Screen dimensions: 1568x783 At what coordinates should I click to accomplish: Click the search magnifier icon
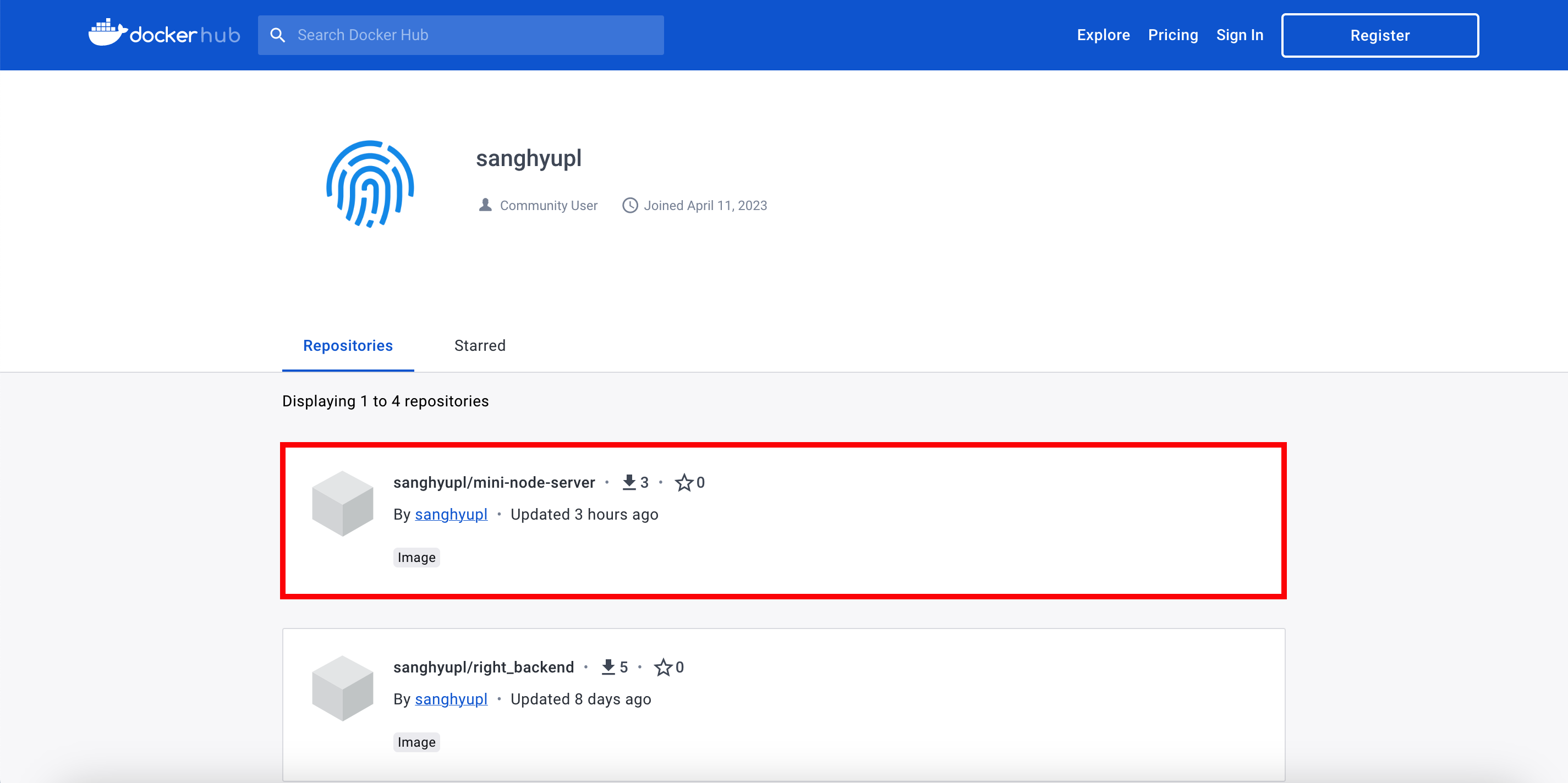tap(278, 35)
